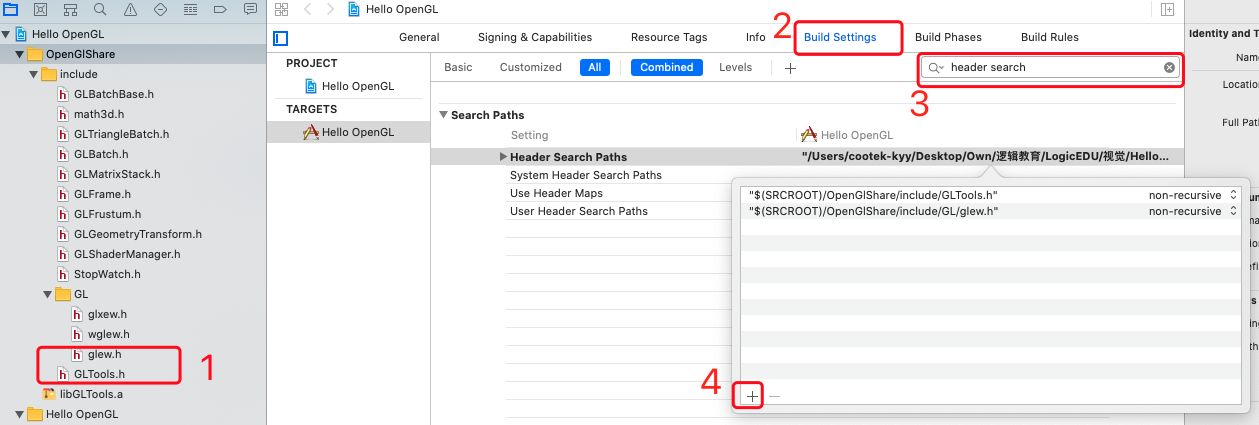
Task: Select Combined settings view
Action: 667,67
